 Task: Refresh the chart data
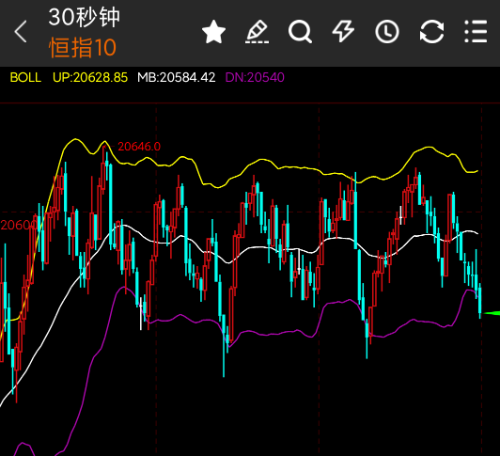tap(432, 32)
